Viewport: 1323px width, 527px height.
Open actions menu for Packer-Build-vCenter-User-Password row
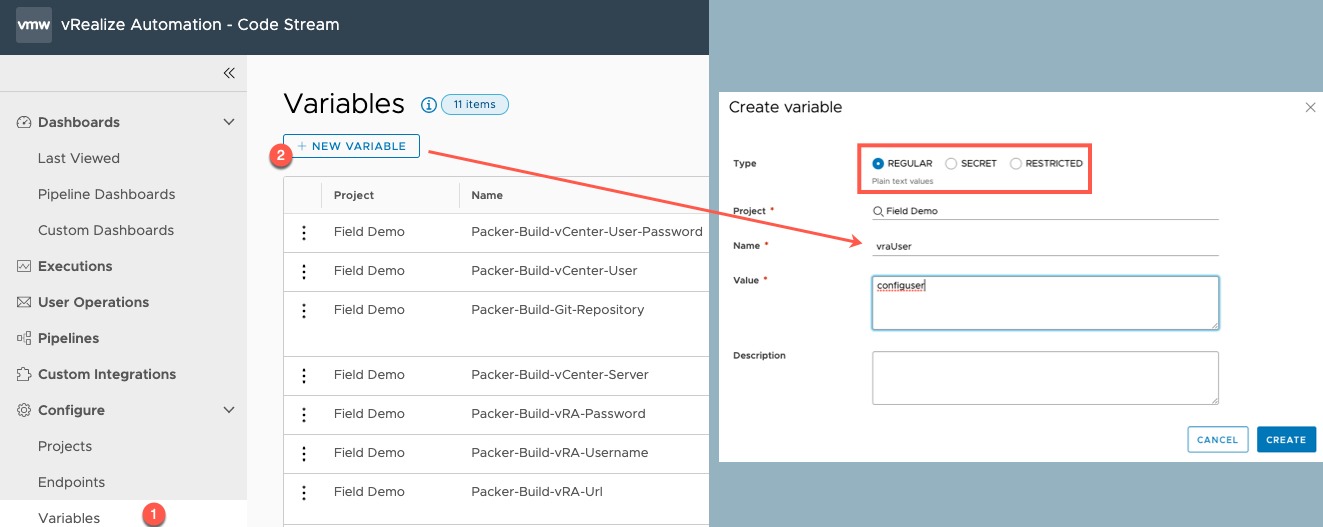pyautogui.click(x=303, y=232)
